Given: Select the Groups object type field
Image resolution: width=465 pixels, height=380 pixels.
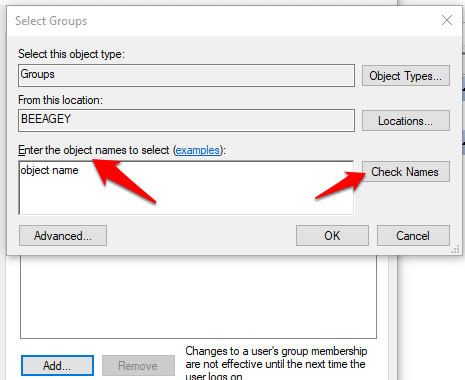Looking at the screenshot, I should coord(186,75).
